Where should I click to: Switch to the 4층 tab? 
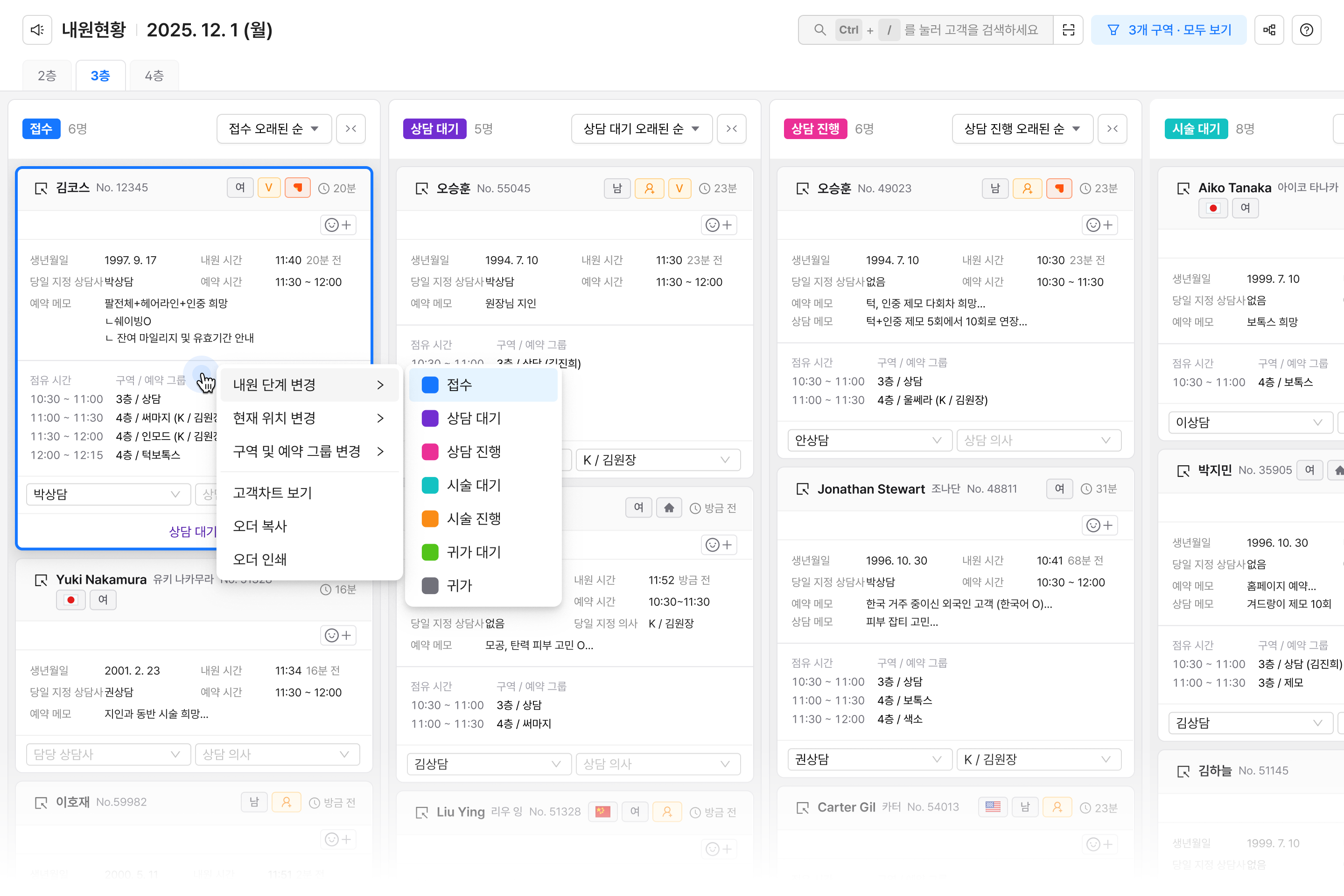click(154, 76)
